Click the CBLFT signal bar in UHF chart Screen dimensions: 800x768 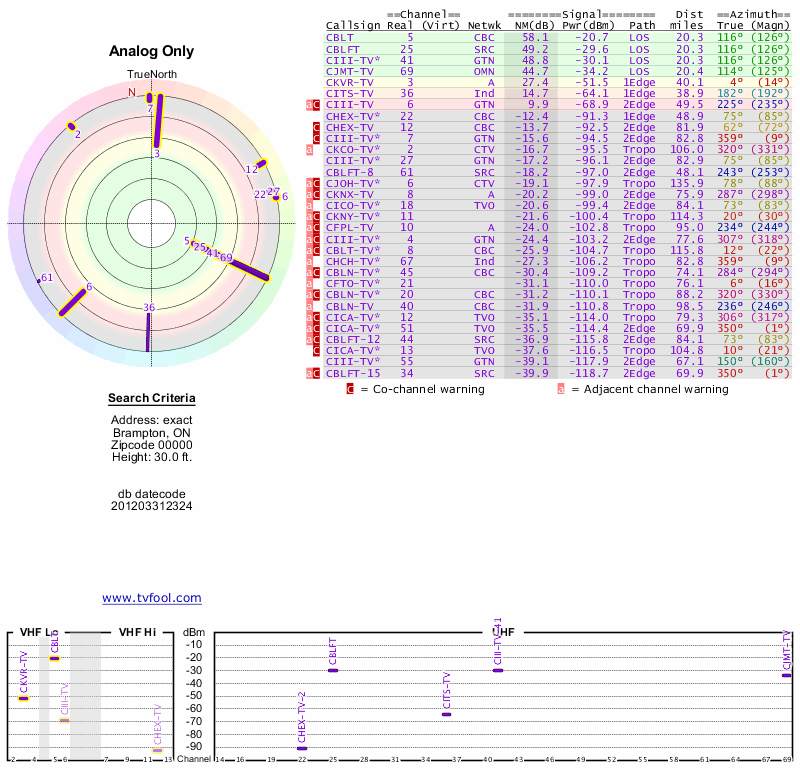coord(332,670)
